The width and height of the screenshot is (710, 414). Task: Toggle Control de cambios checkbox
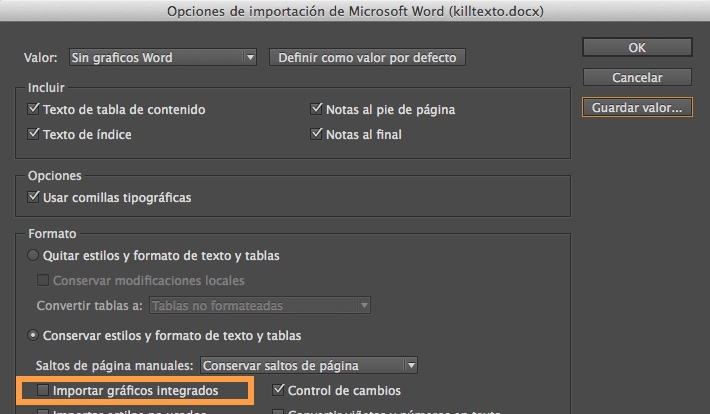pos(278,390)
